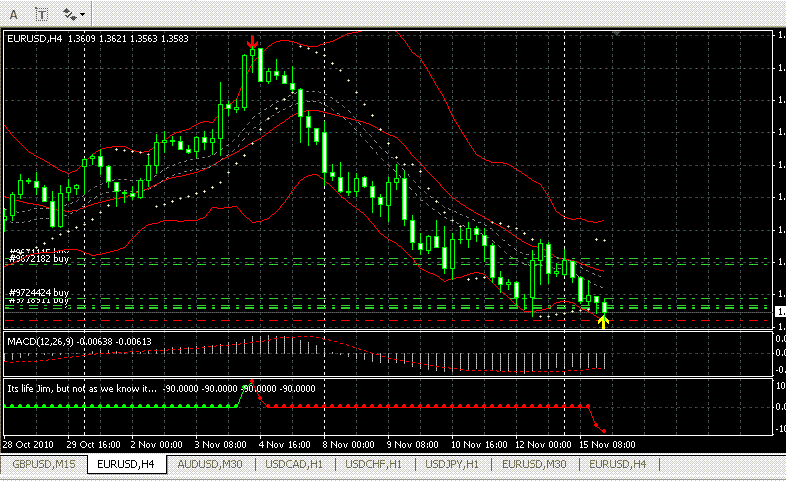Screen dimensions: 786x481
Task: Click the '15 Nov 08:00' time label
Action: tap(607, 444)
